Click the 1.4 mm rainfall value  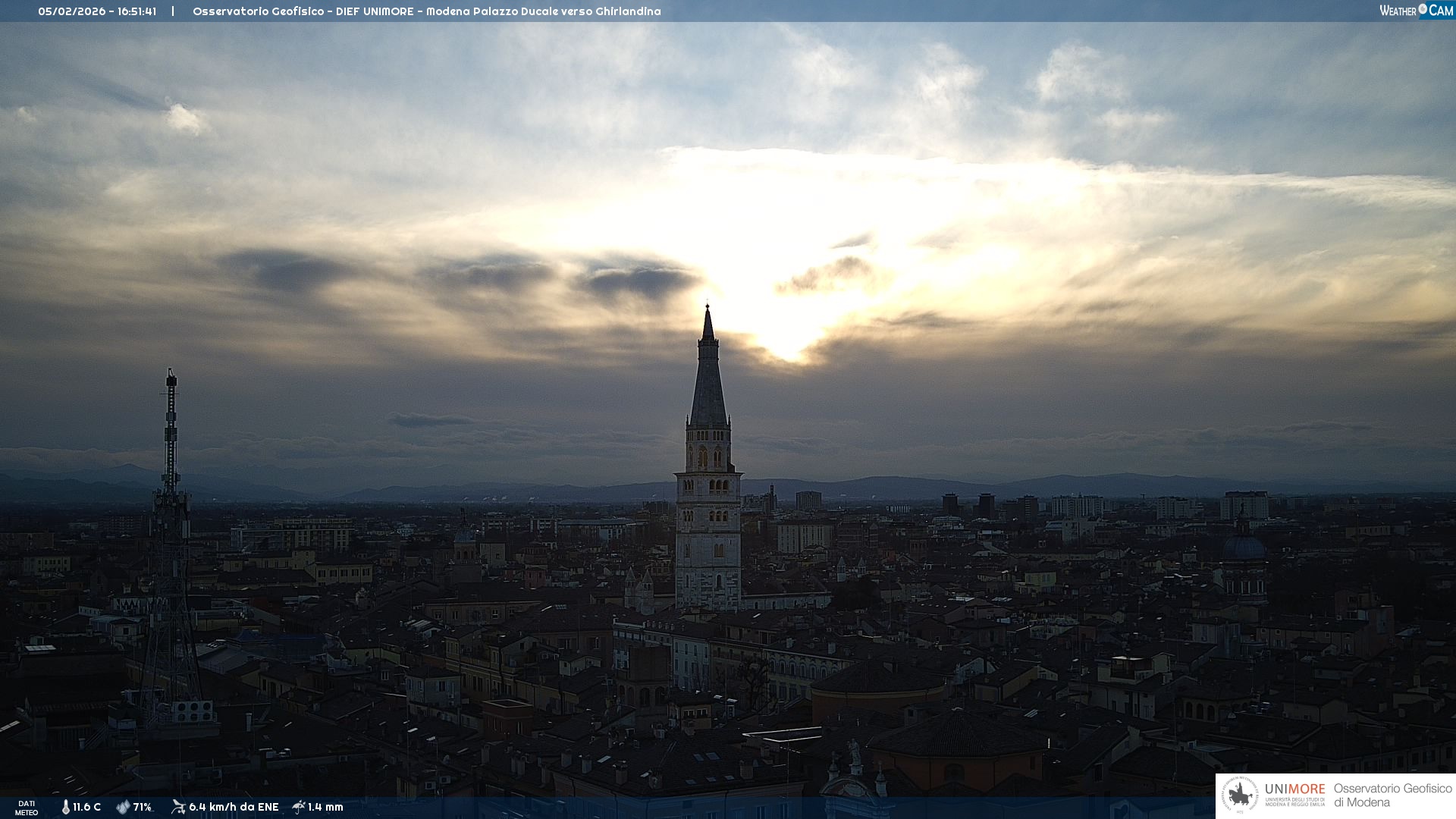pos(325,807)
